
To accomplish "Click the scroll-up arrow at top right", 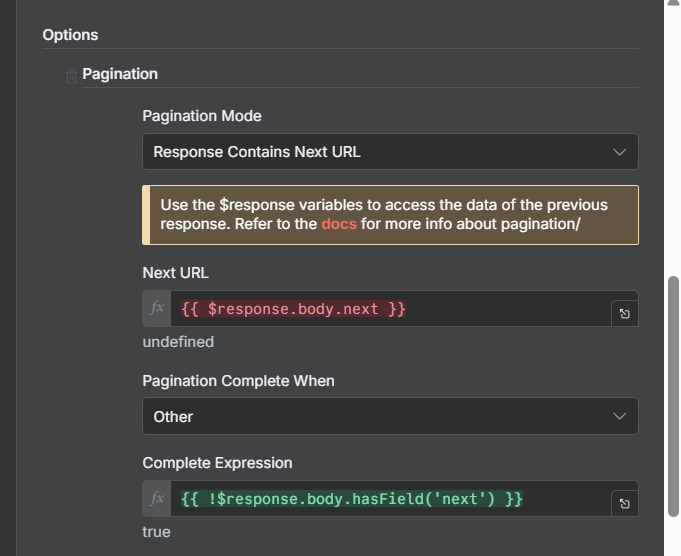I will (673, 5).
